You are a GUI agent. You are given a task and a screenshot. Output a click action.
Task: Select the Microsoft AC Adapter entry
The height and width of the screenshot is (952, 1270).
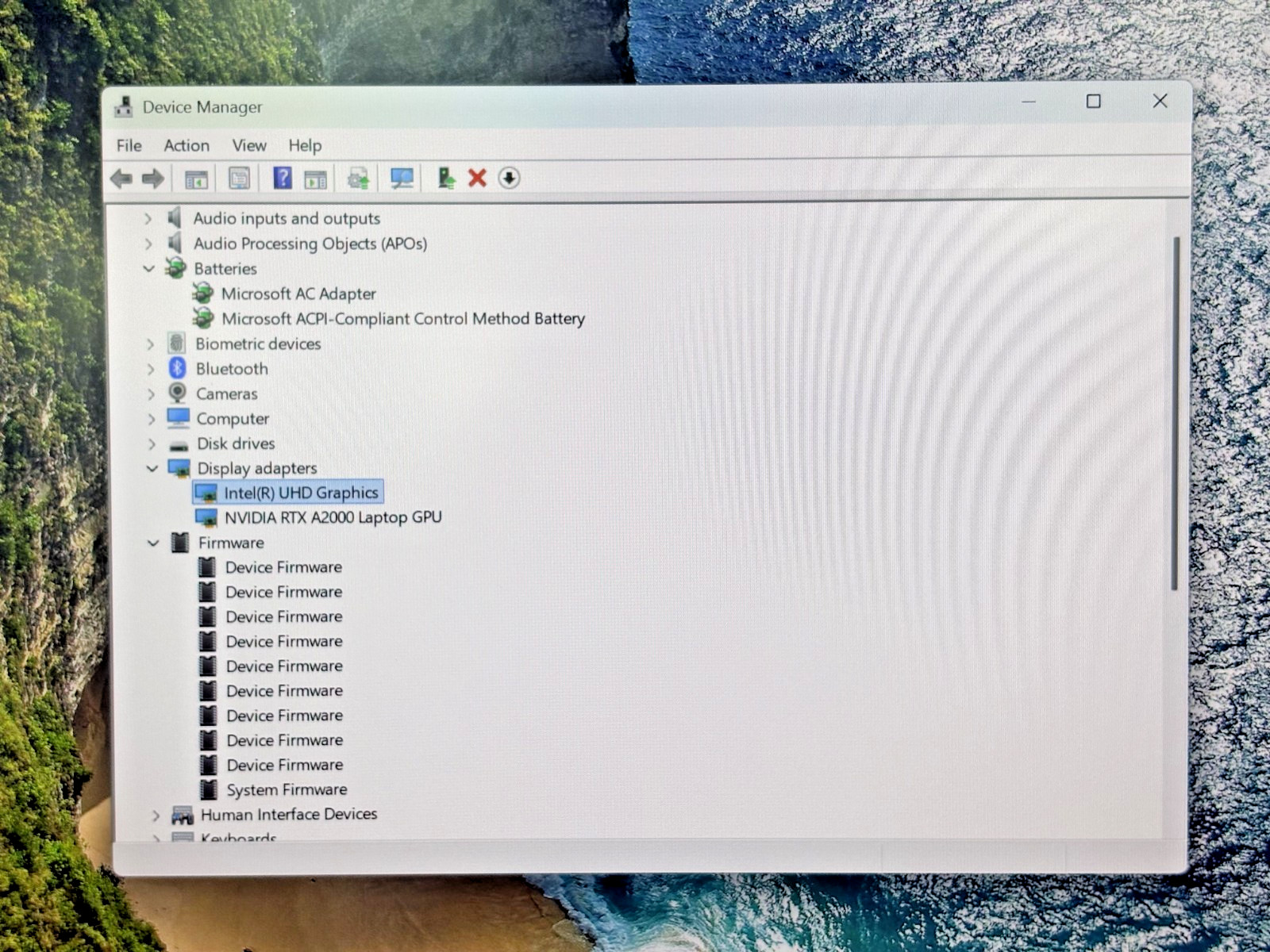(298, 294)
